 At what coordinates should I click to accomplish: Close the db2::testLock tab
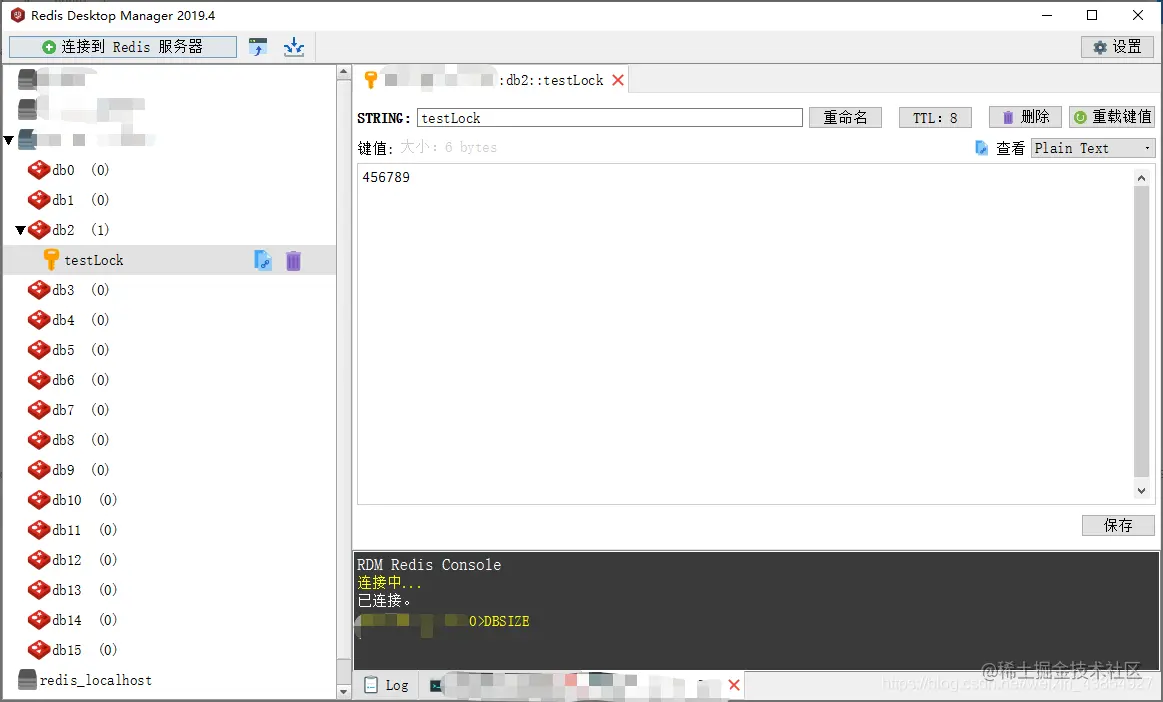(618, 80)
